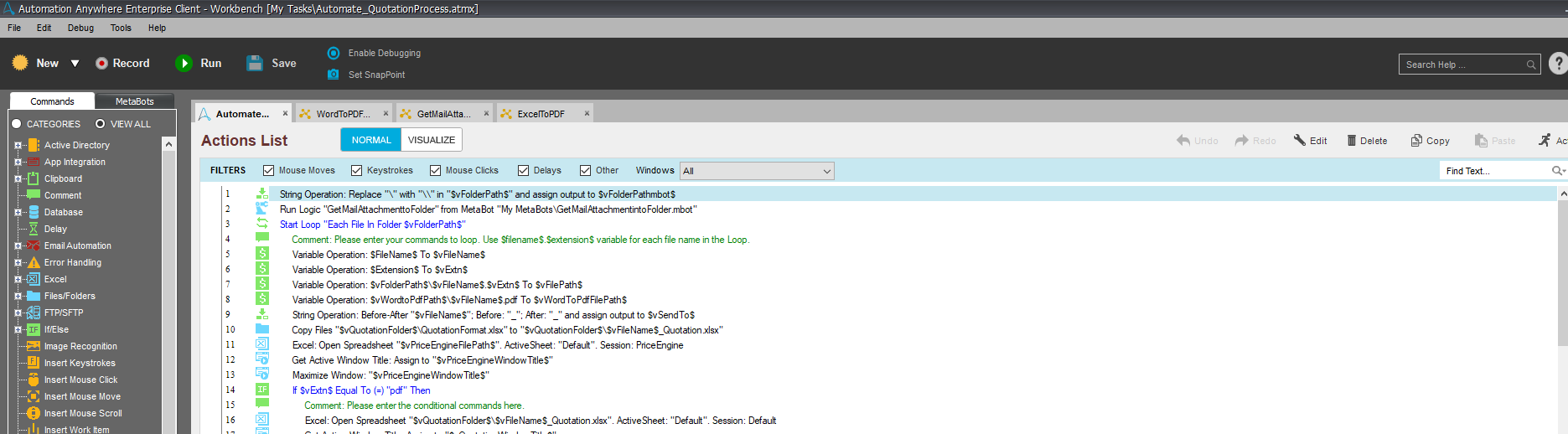The width and height of the screenshot is (1568, 434).
Task: Click the Redo arrow icon
Action: (x=1242, y=141)
